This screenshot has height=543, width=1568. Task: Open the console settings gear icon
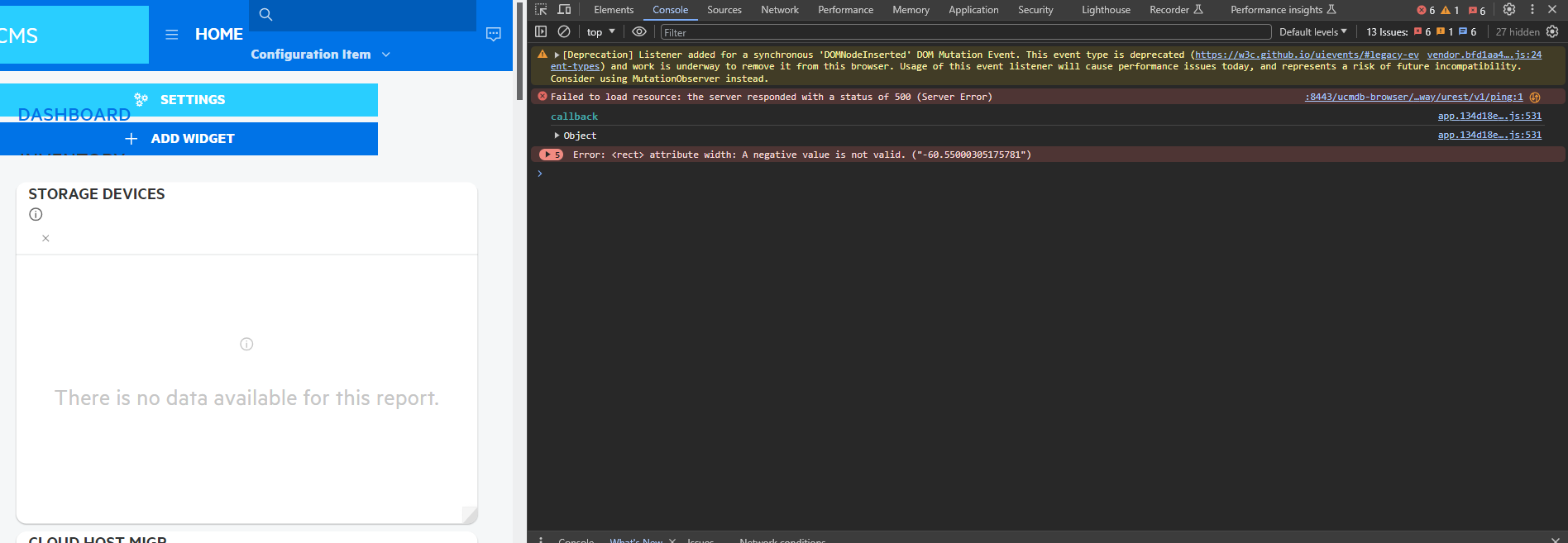pyautogui.click(x=1552, y=31)
